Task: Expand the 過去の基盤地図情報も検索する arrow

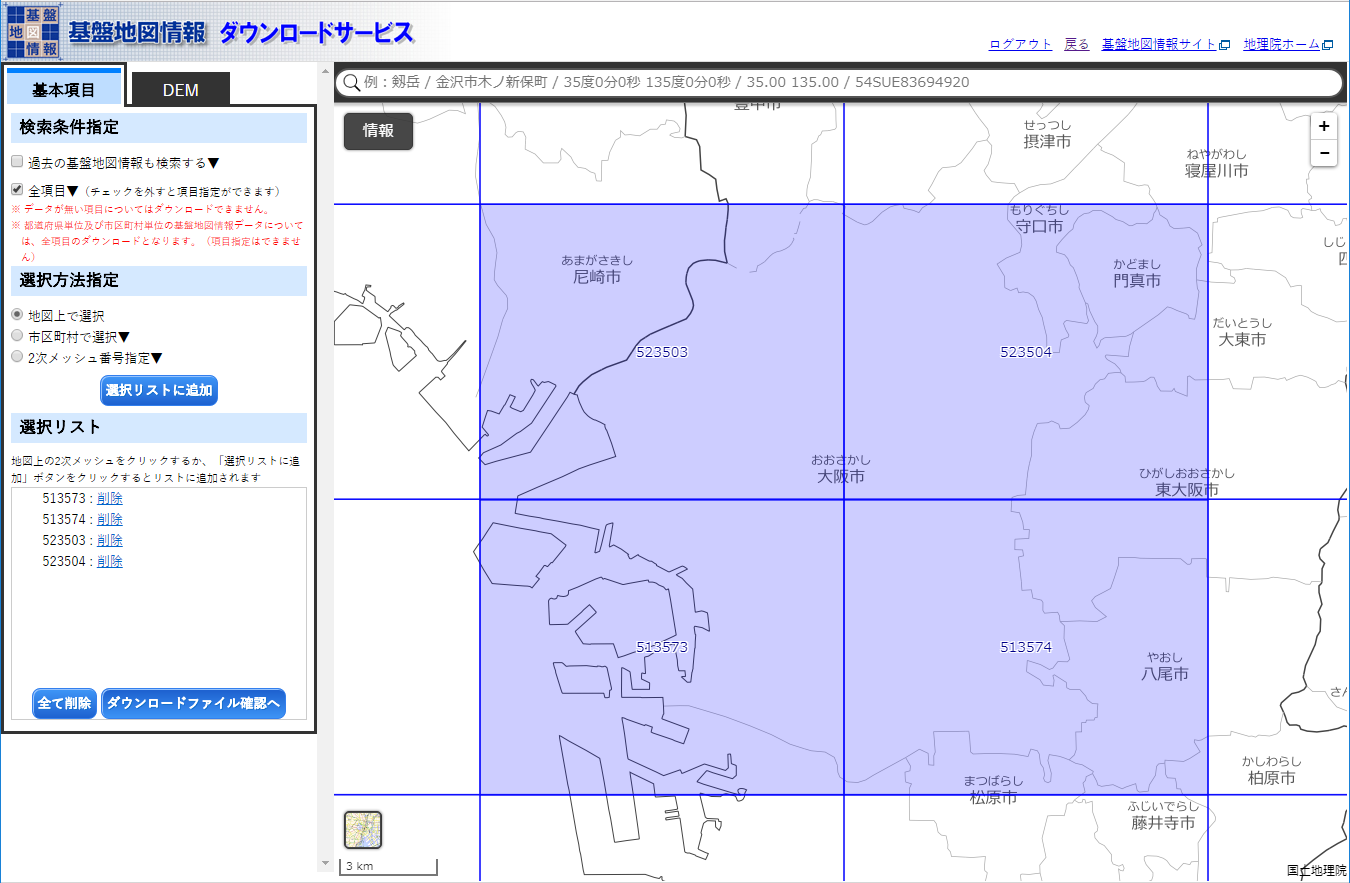Action: click(x=213, y=162)
